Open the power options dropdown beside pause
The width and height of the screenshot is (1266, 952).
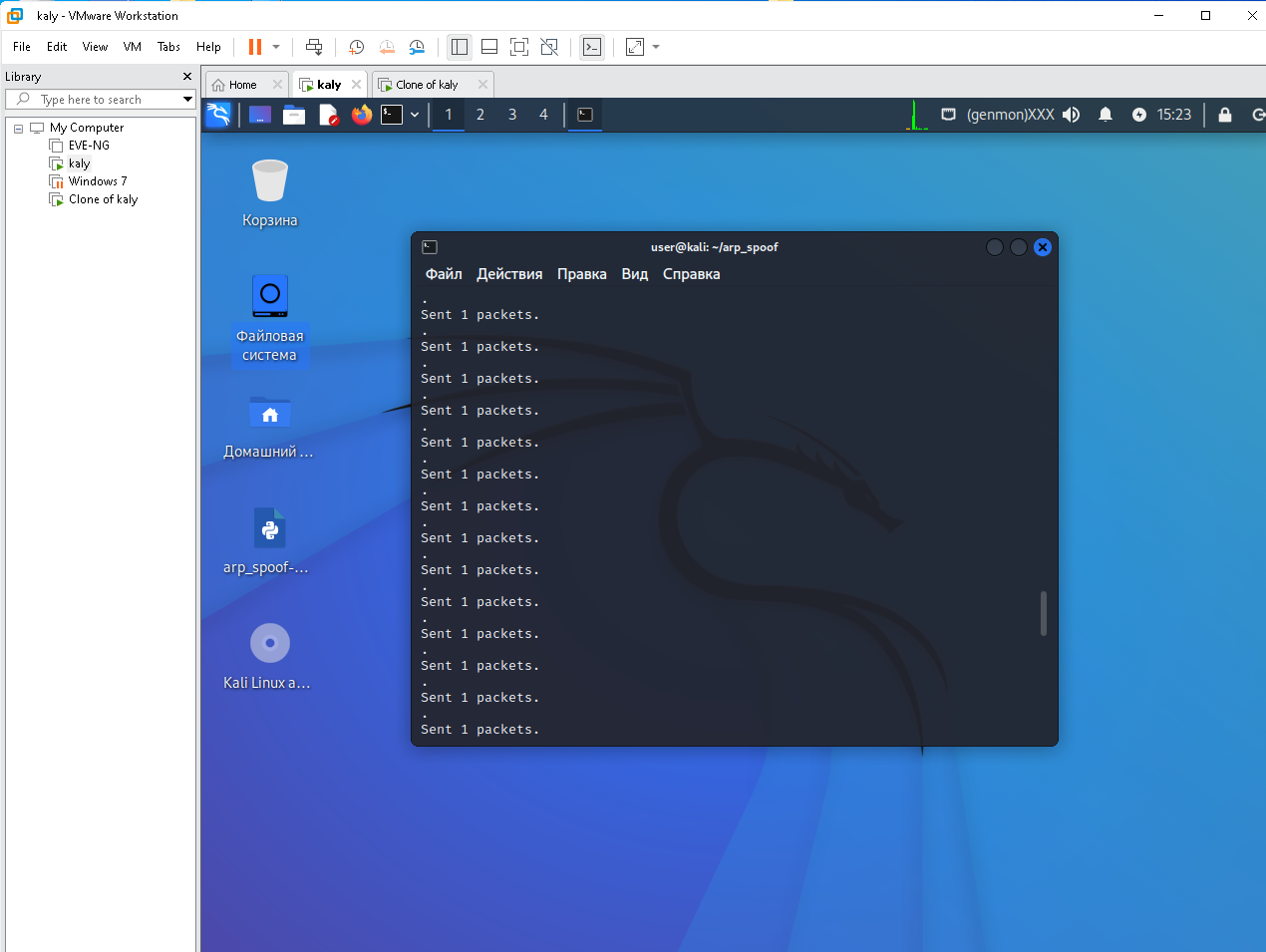[x=276, y=47]
